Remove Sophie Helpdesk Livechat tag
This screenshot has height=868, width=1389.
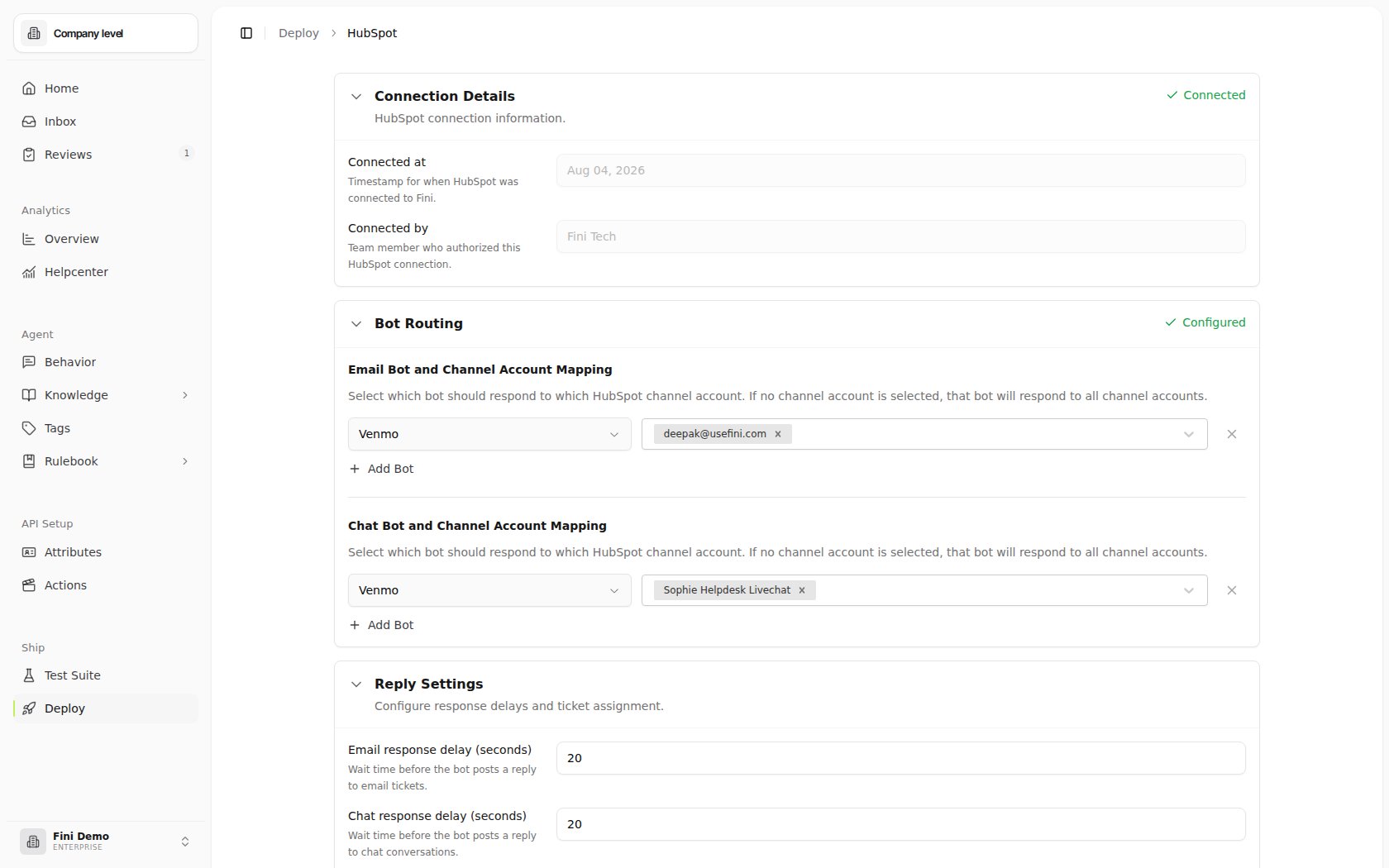coord(802,590)
